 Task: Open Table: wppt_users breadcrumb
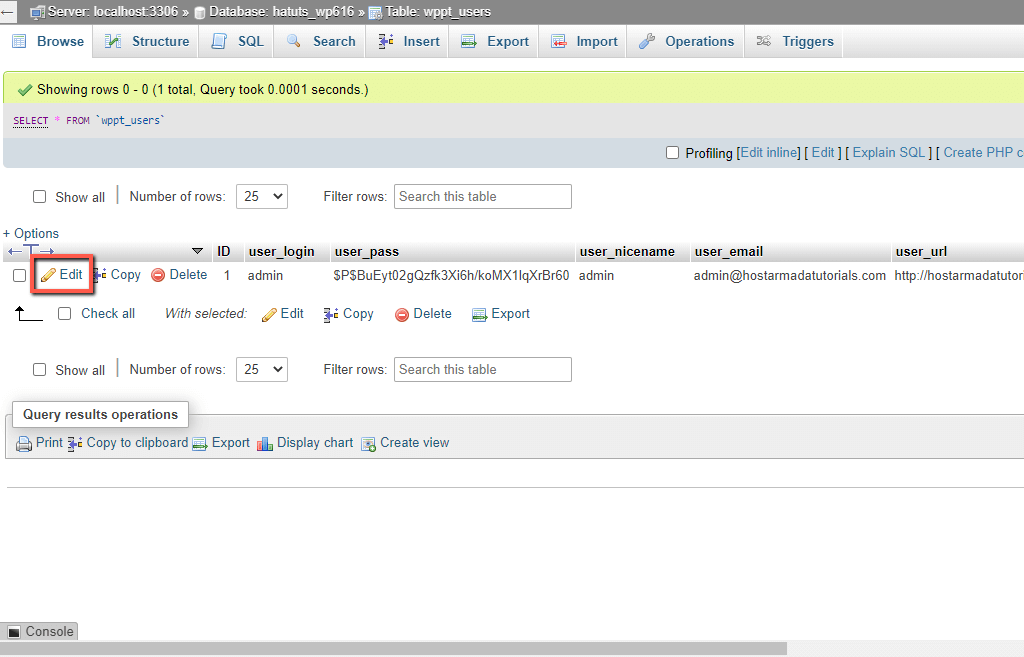click(438, 12)
